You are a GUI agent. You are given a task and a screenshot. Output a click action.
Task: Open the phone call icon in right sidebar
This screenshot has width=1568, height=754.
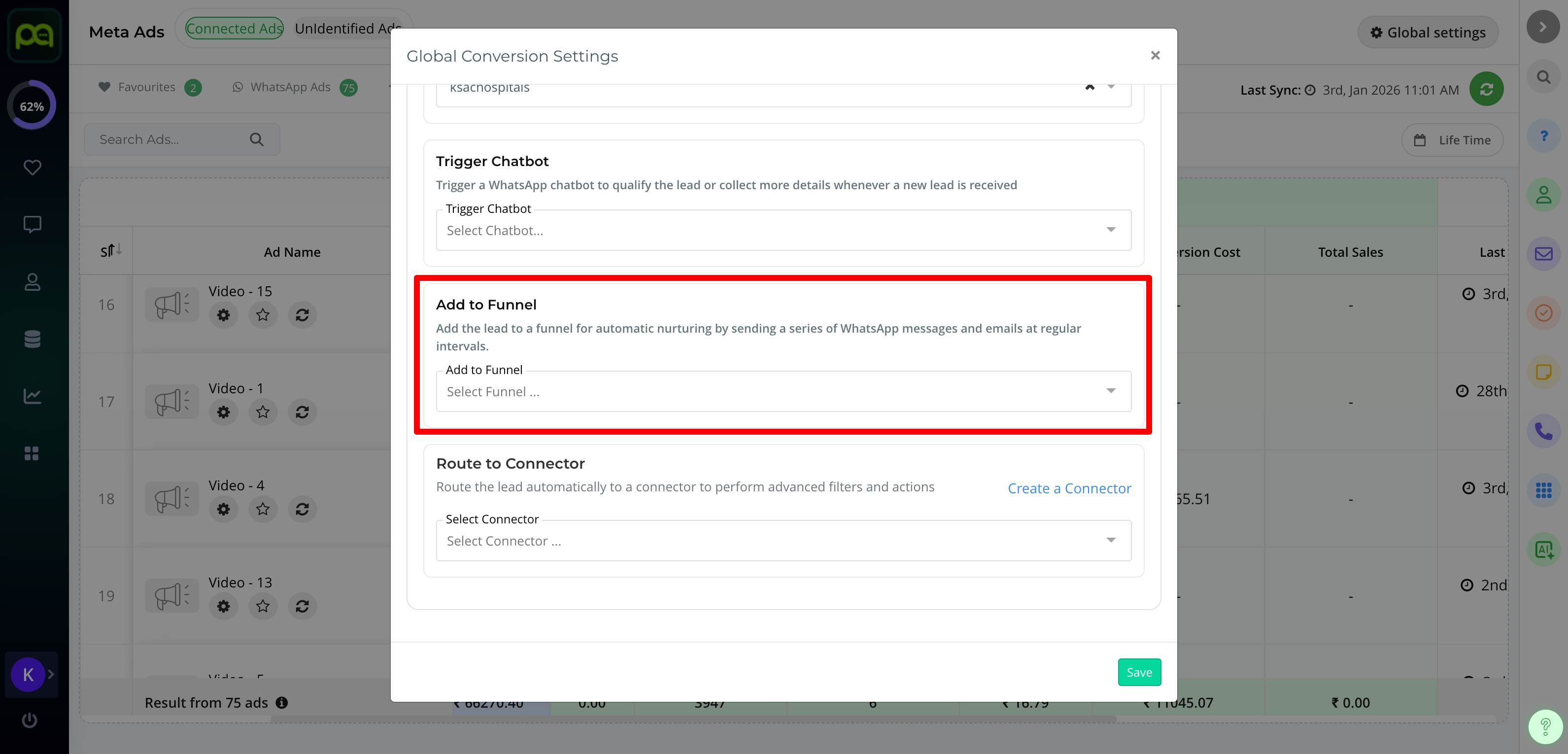pyautogui.click(x=1543, y=432)
